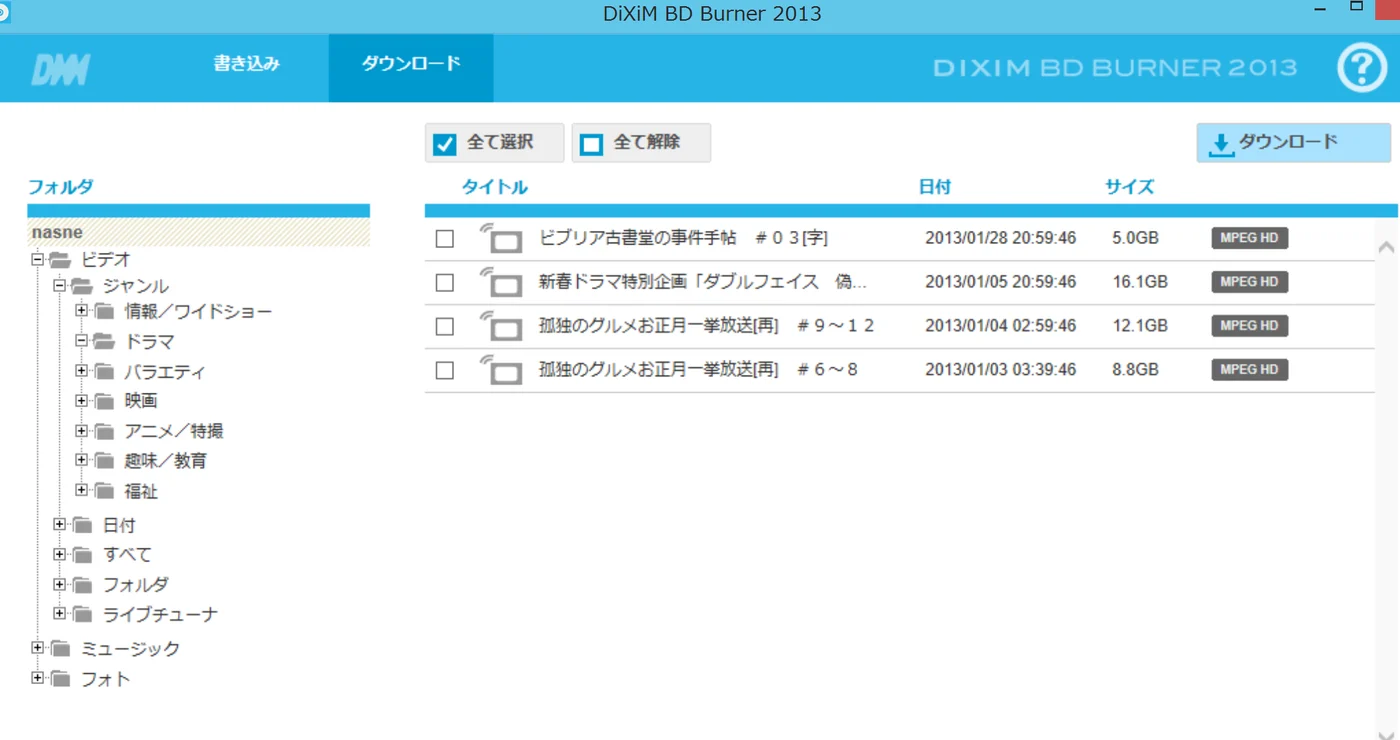1400x740 pixels.
Task: Click the device icon beside ビブリア古書堂の事件手帖
Action: [x=501, y=239]
